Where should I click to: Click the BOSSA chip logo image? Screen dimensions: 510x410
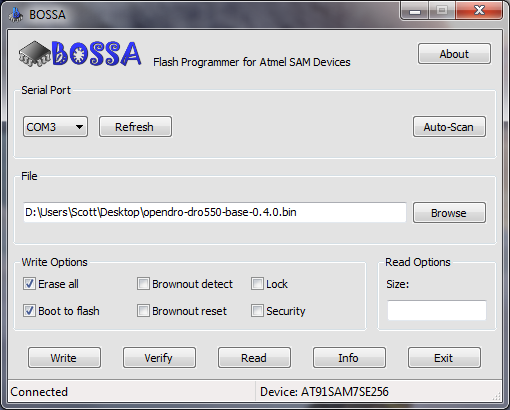80,53
